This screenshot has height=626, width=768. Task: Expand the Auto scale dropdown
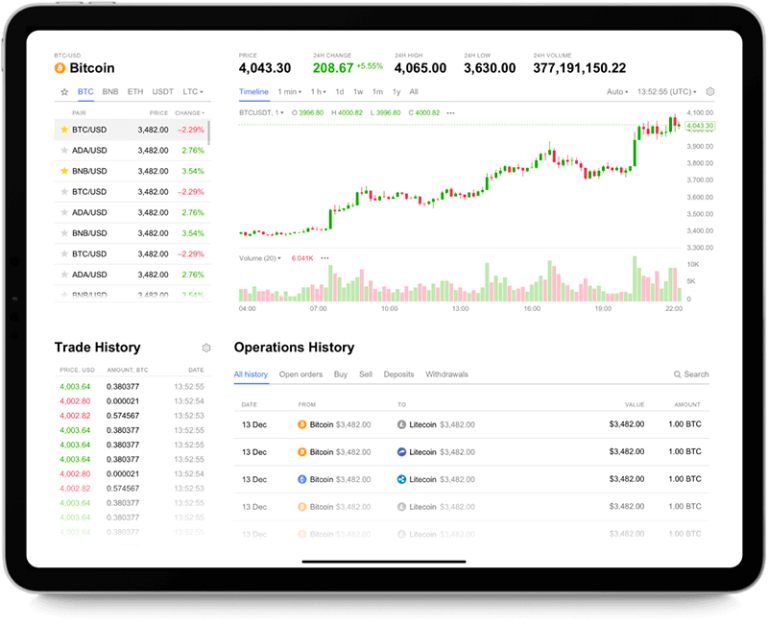pos(617,92)
